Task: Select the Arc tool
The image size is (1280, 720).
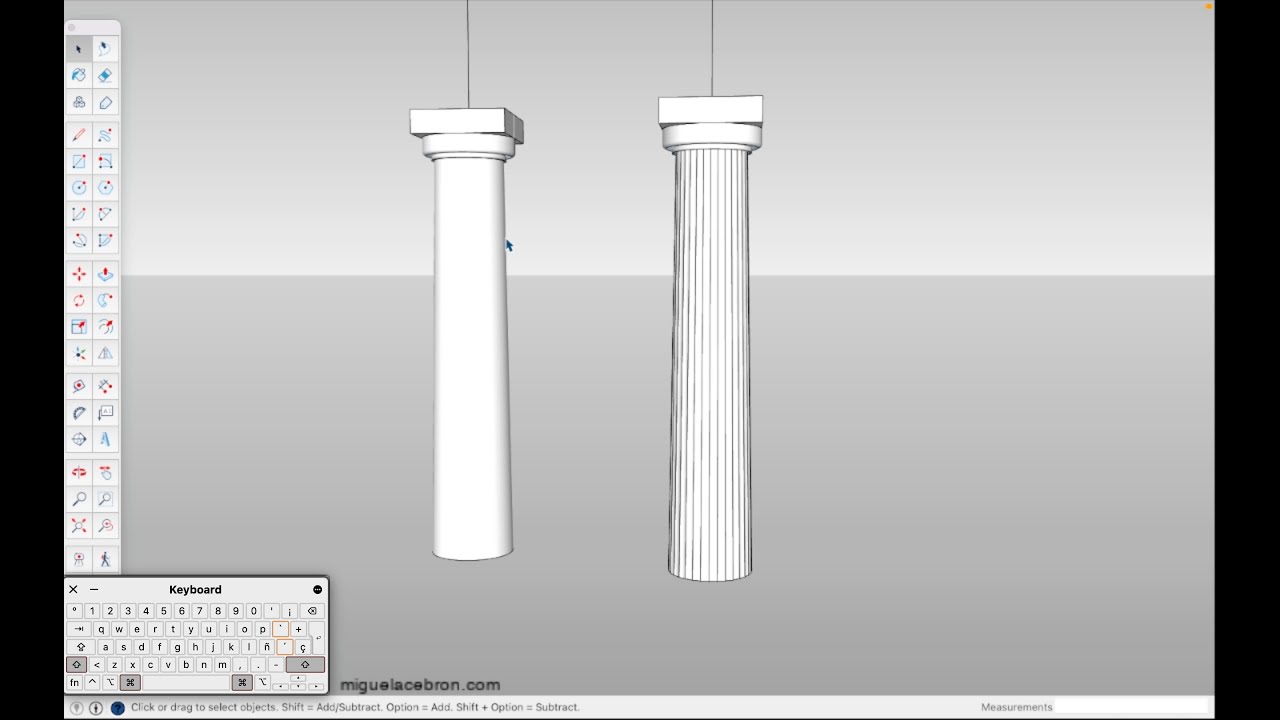Action: click(x=79, y=214)
